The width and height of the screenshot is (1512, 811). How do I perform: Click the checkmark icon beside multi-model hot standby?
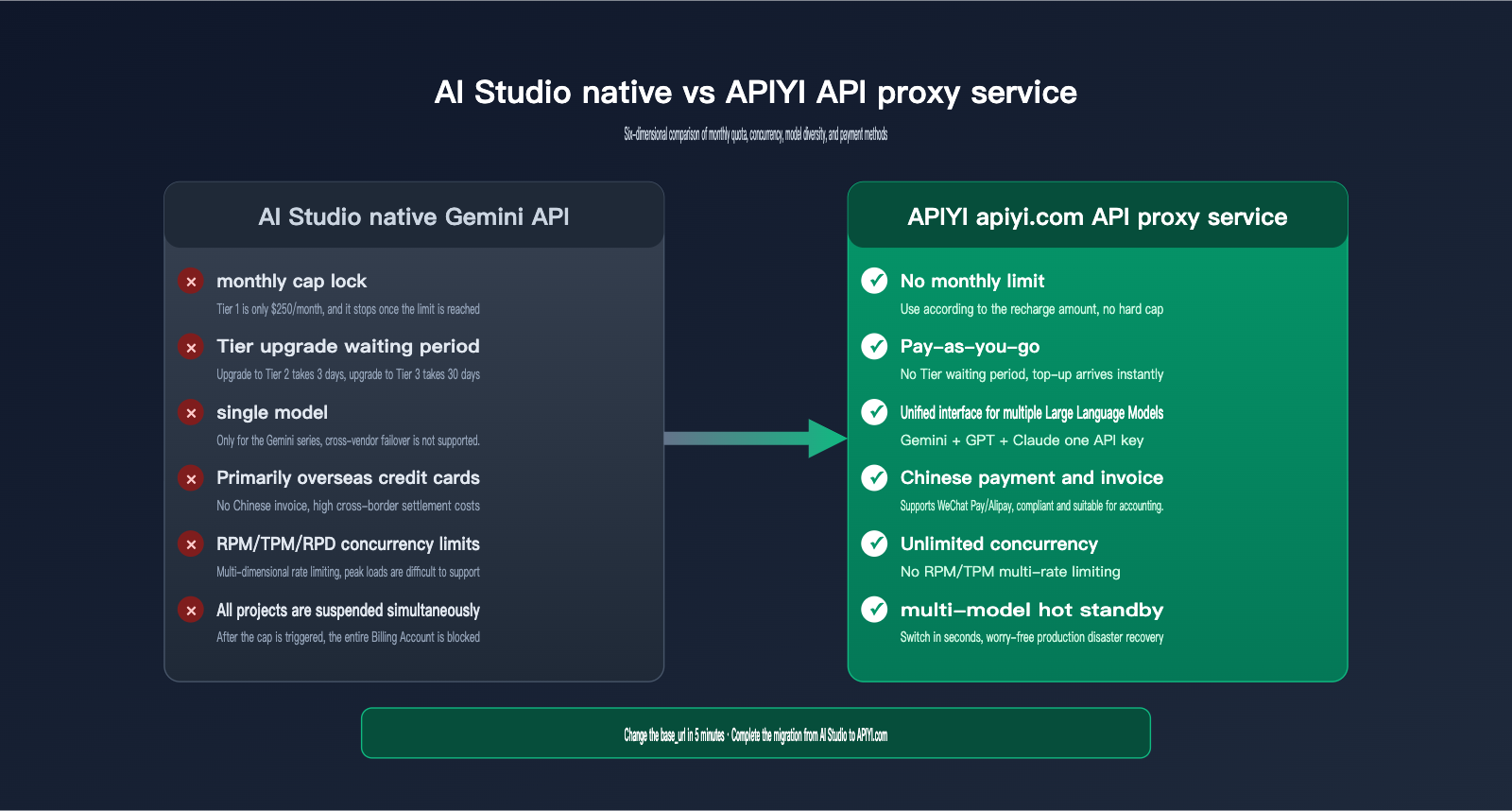874,610
